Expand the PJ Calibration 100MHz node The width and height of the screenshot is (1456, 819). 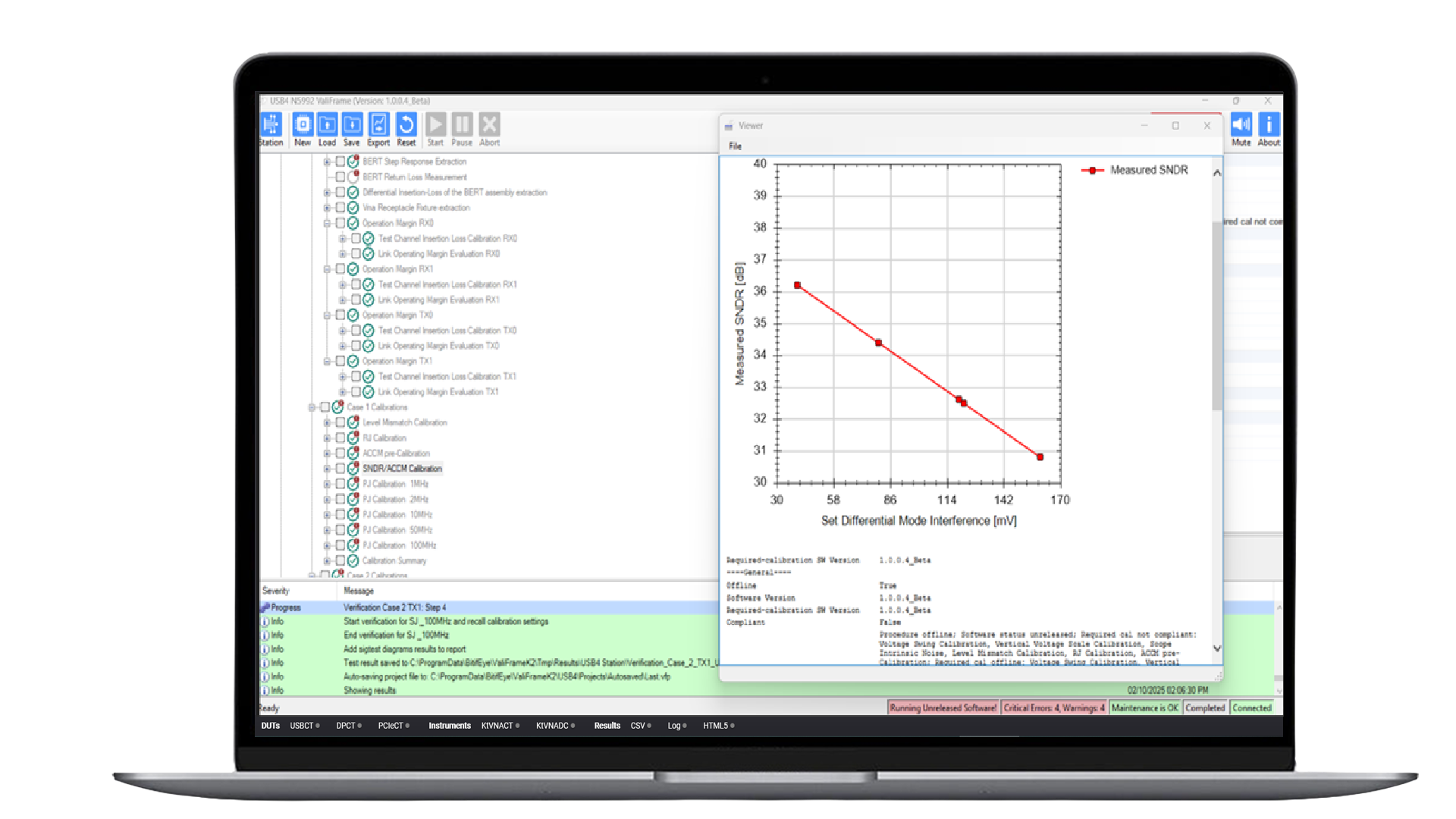326,544
